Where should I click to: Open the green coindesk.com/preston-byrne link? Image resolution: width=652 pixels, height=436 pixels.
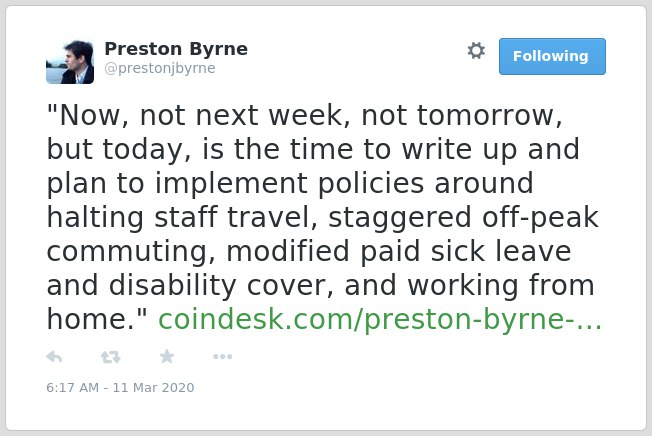point(380,319)
